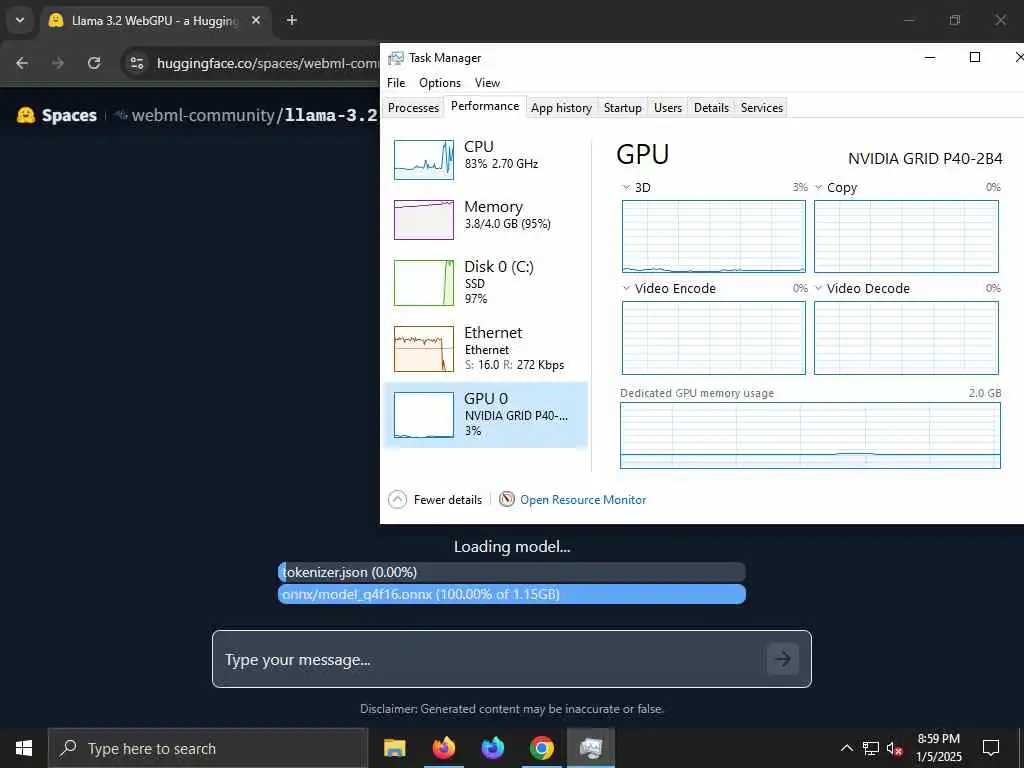The width and height of the screenshot is (1024, 768).
Task: Click the Chrome forward arrow
Action: (x=58, y=63)
